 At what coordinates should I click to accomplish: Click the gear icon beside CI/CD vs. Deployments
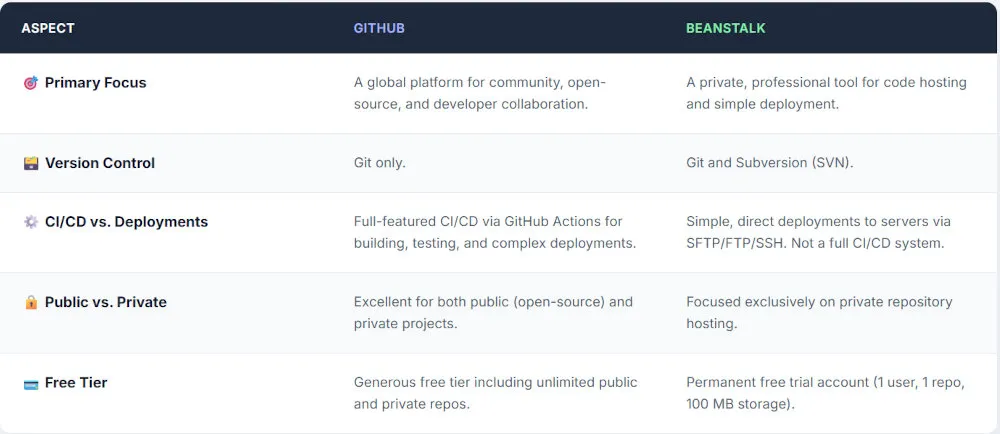pyautogui.click(x=31, y=222)
